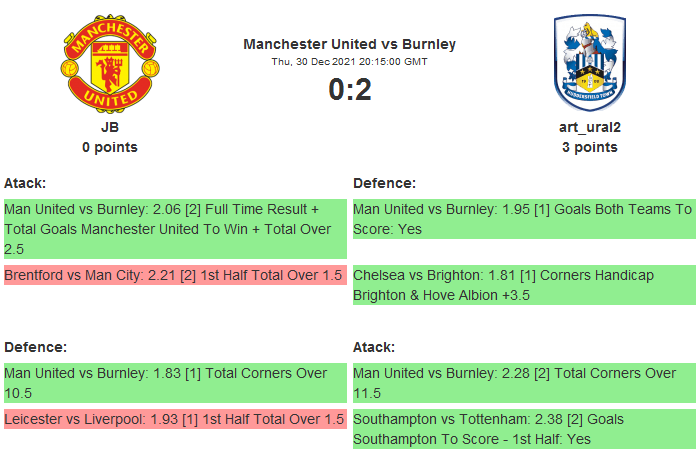Image resolution: width=700 pixels, height=460 pixels.
Task: Select the Chelsea vs Brighton corners handicap bet
Action: pyautogui.click(x=523, y=284)
